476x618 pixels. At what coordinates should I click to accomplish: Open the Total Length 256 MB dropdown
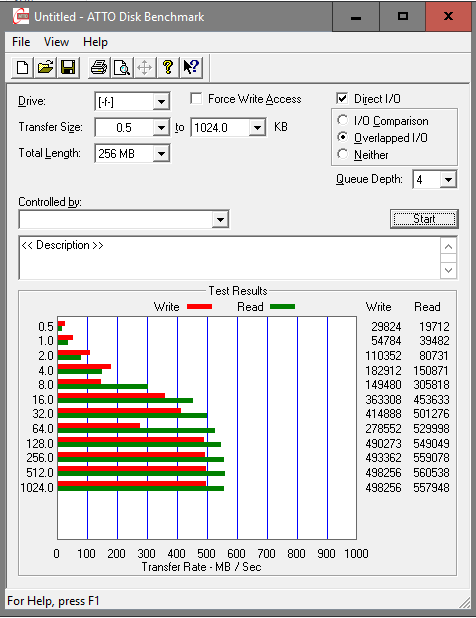[x=161, y=154]
